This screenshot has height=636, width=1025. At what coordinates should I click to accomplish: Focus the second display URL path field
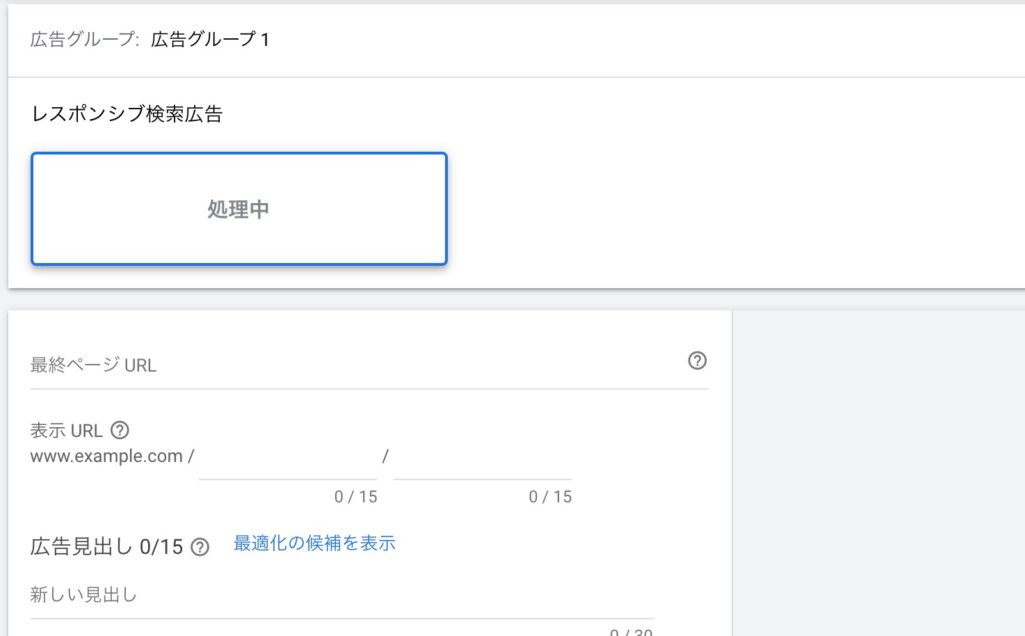click(x=482, y=460)
